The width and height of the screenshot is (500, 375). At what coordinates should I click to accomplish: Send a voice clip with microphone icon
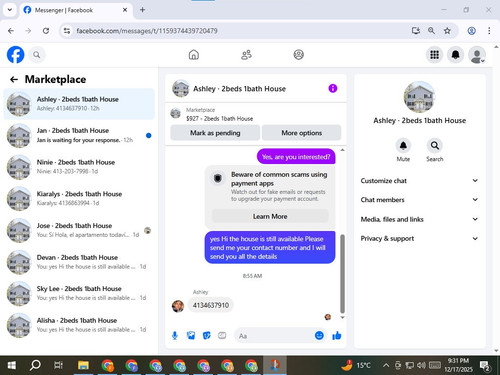(175, 335)
